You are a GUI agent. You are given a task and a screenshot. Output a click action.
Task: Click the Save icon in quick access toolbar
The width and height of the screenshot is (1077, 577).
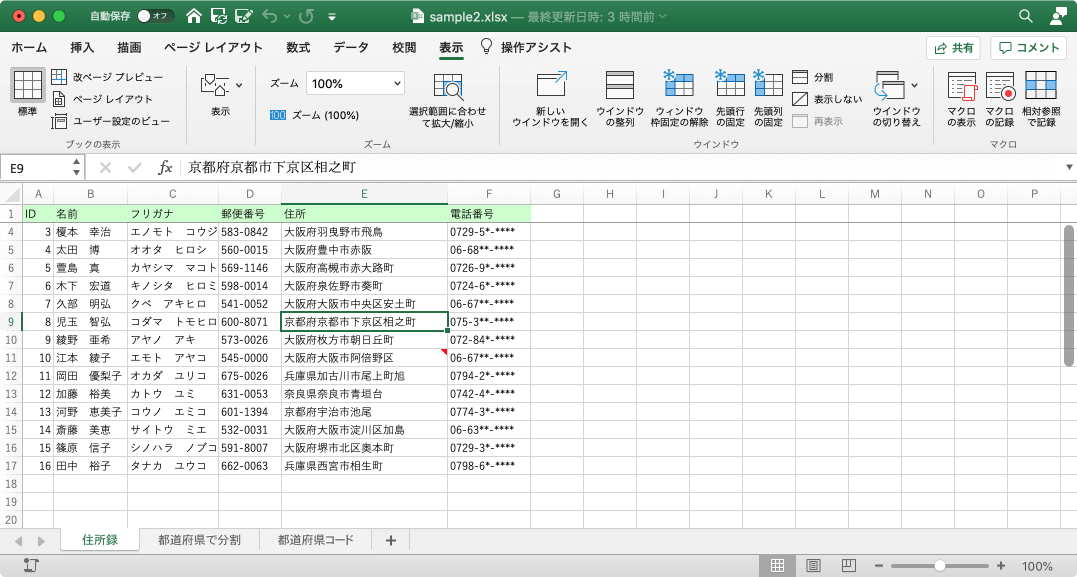pyautogui.click(x=218, y=16)
